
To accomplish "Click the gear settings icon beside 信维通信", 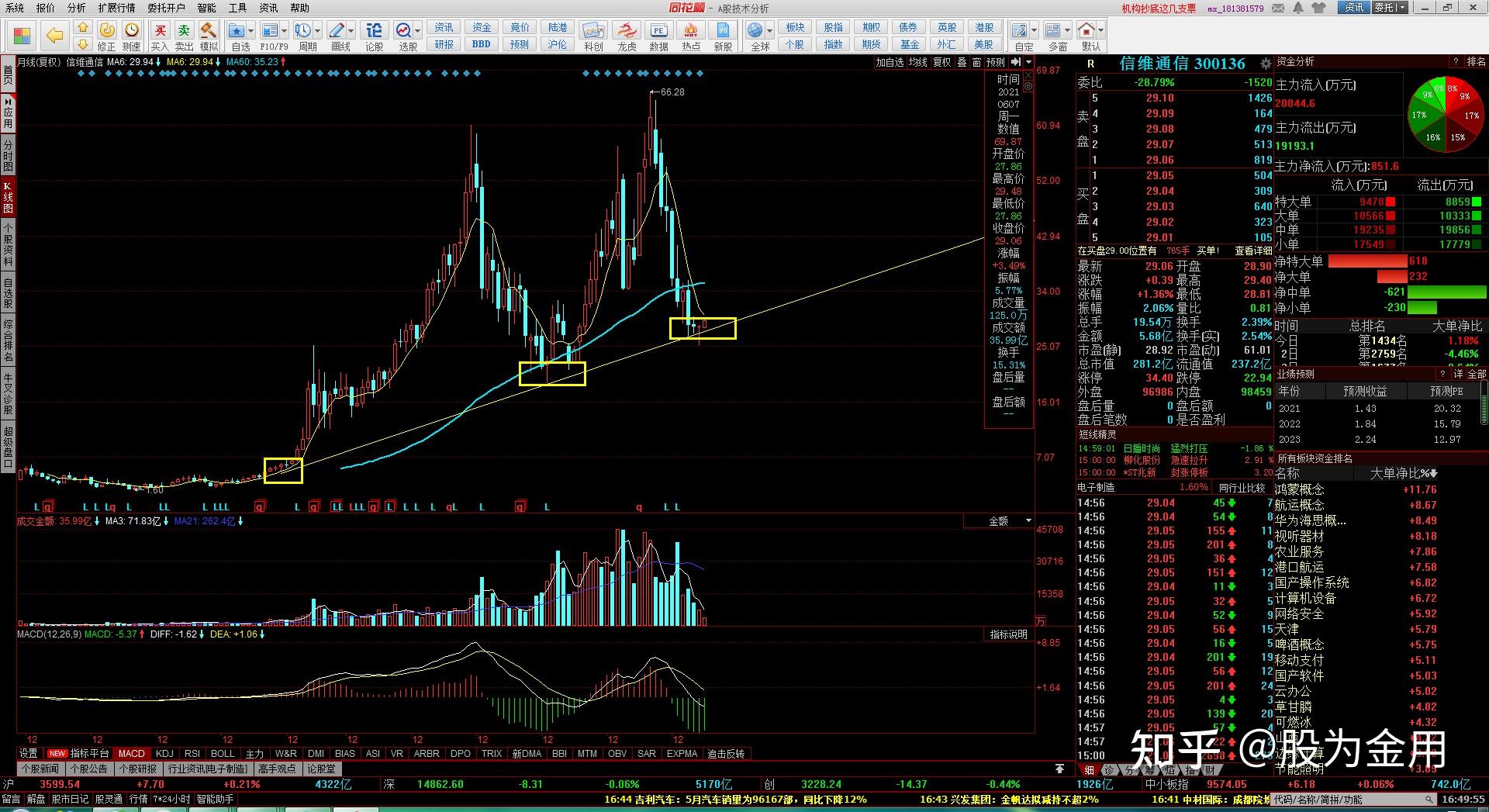I will point(1266,64).
